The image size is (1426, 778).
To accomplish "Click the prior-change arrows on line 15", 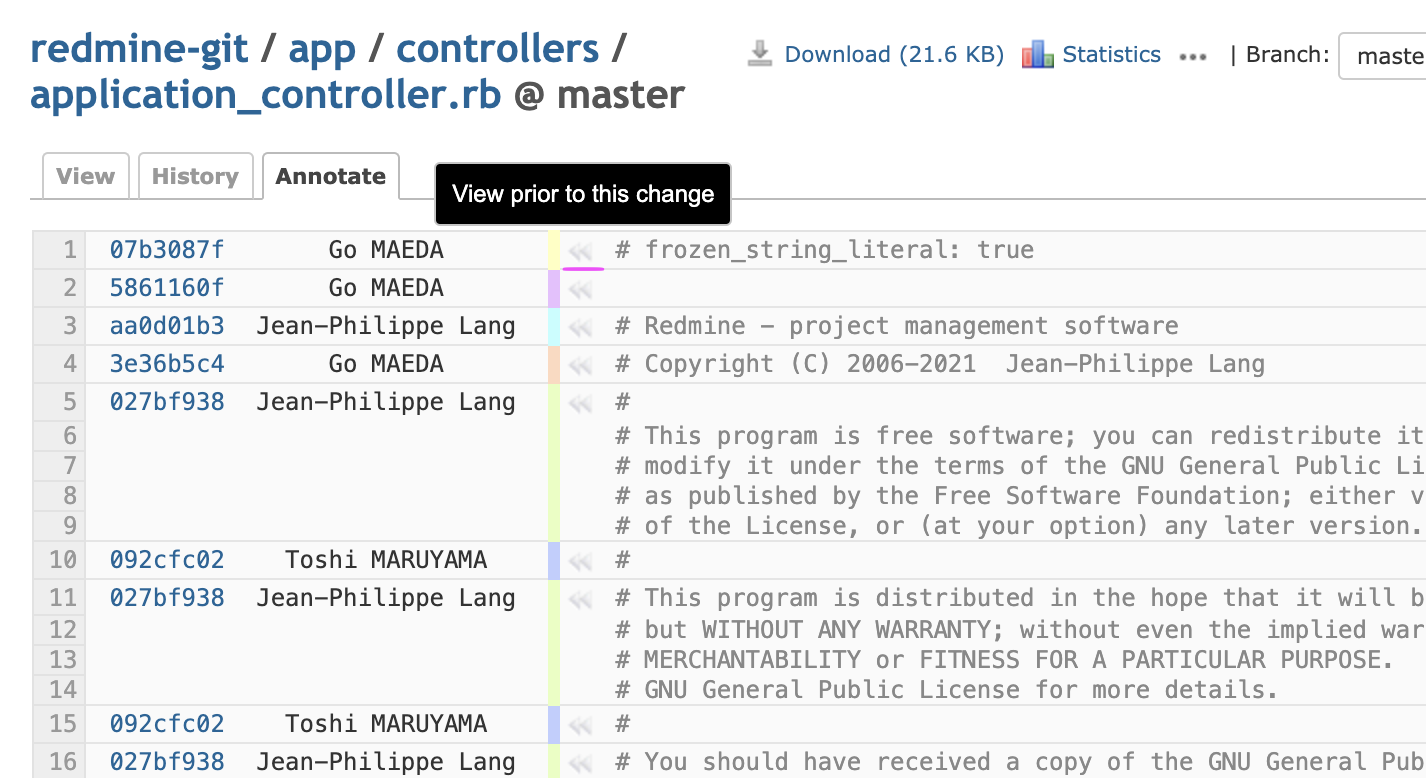I will (581, 725).
